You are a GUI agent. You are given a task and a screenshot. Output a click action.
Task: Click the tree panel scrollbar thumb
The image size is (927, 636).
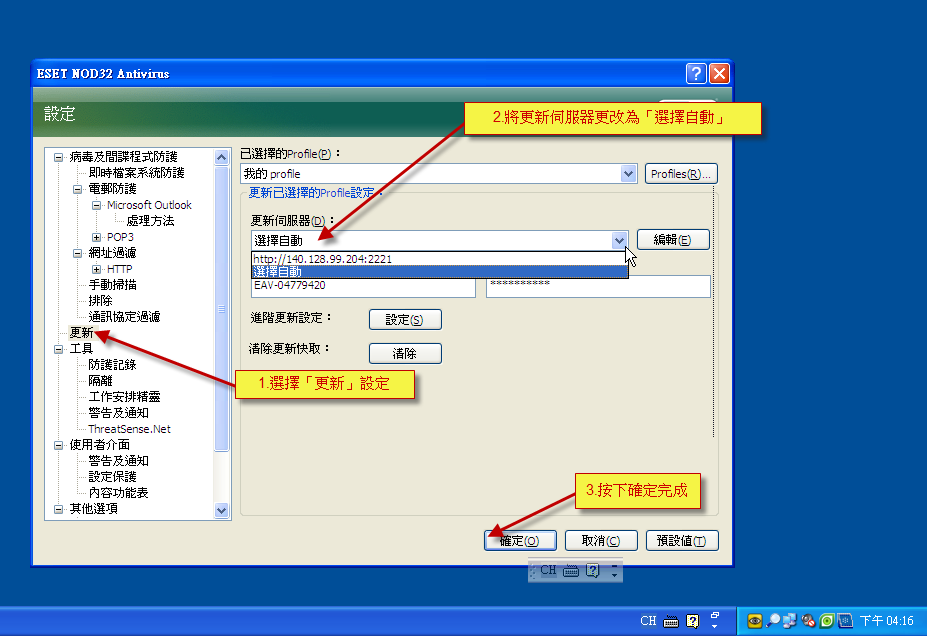(x=222, y=309)
